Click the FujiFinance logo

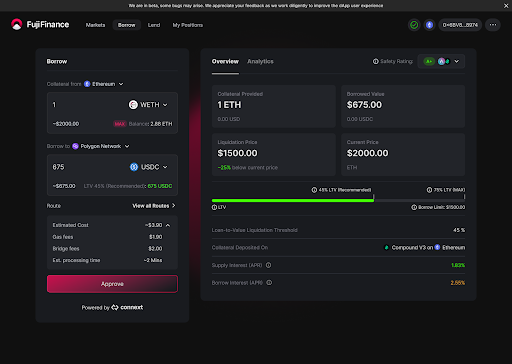click(x=40, y=24)
